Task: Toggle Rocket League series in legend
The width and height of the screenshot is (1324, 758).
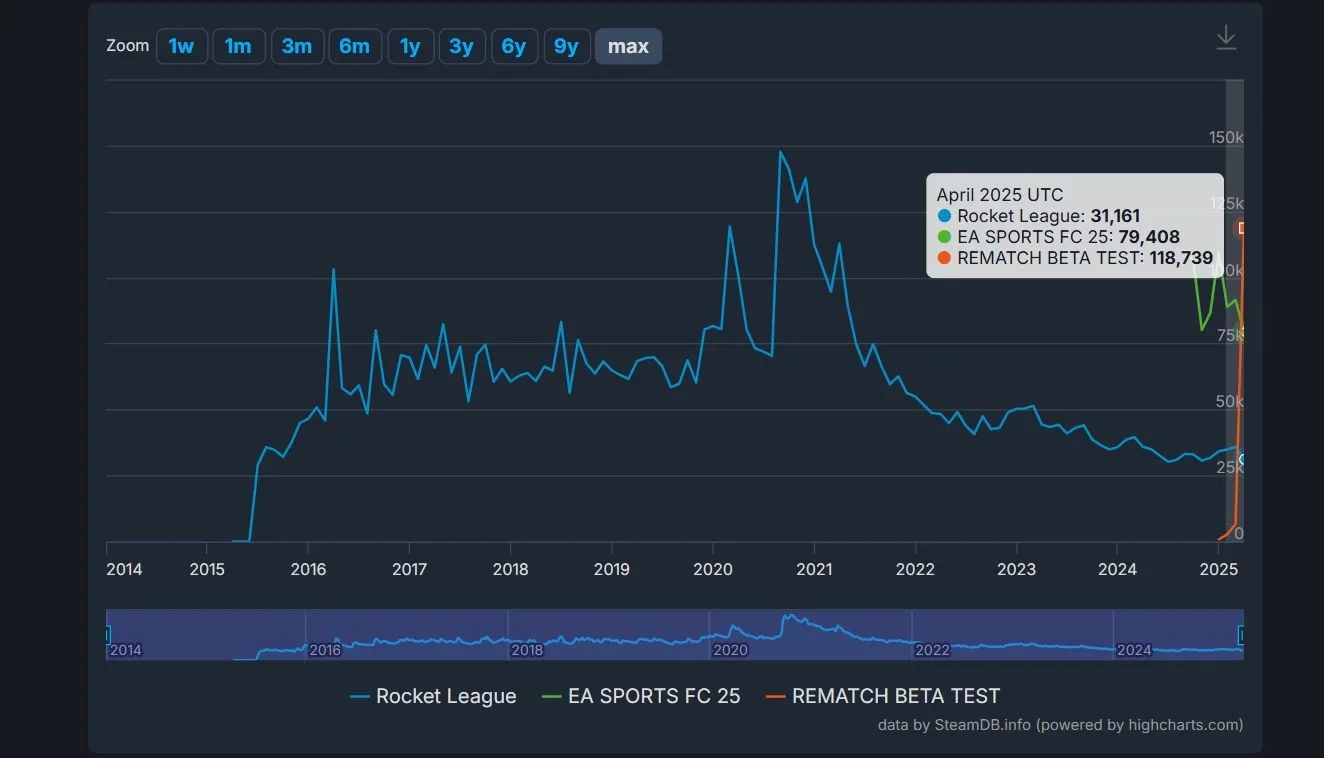Action: (x=433, y=697)
